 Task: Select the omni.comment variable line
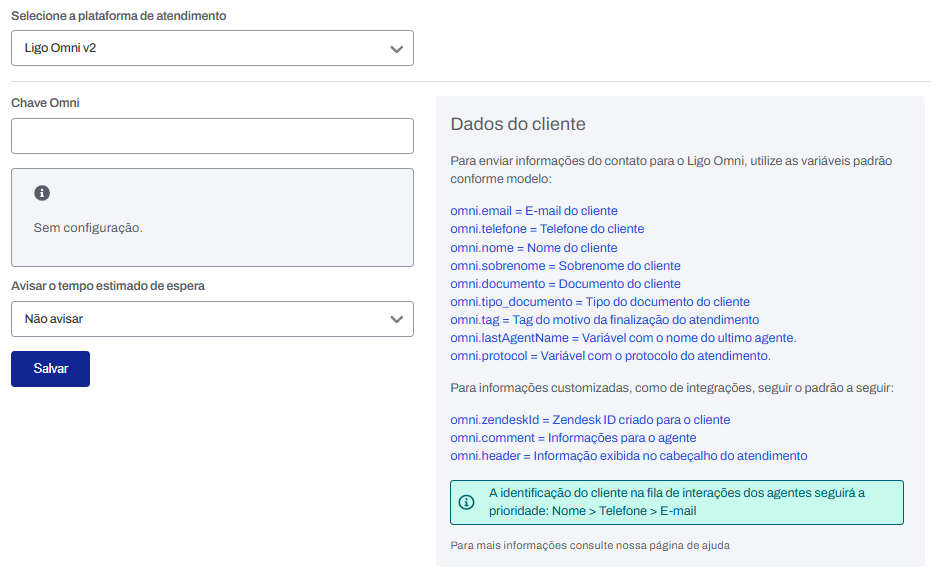573,438
